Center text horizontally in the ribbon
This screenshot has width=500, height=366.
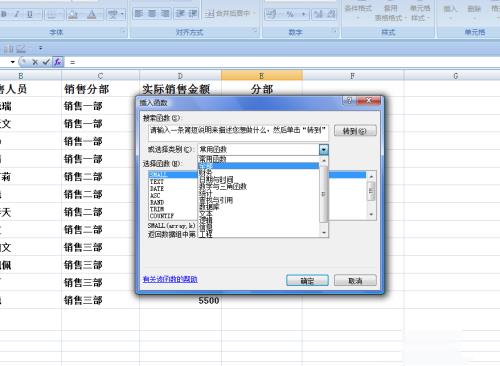[x=152, y=14]
